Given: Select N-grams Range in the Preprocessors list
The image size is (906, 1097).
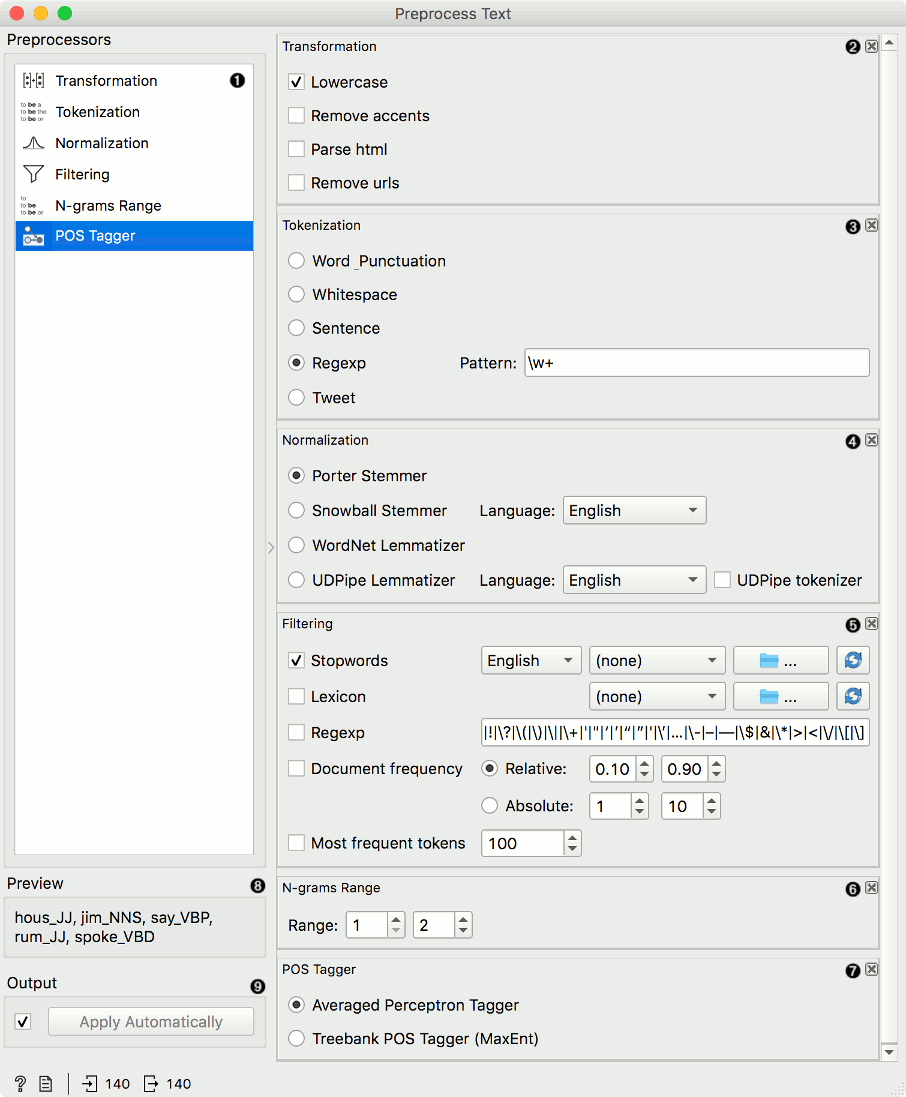Looking at the screenshot, I should coord(108,206).
